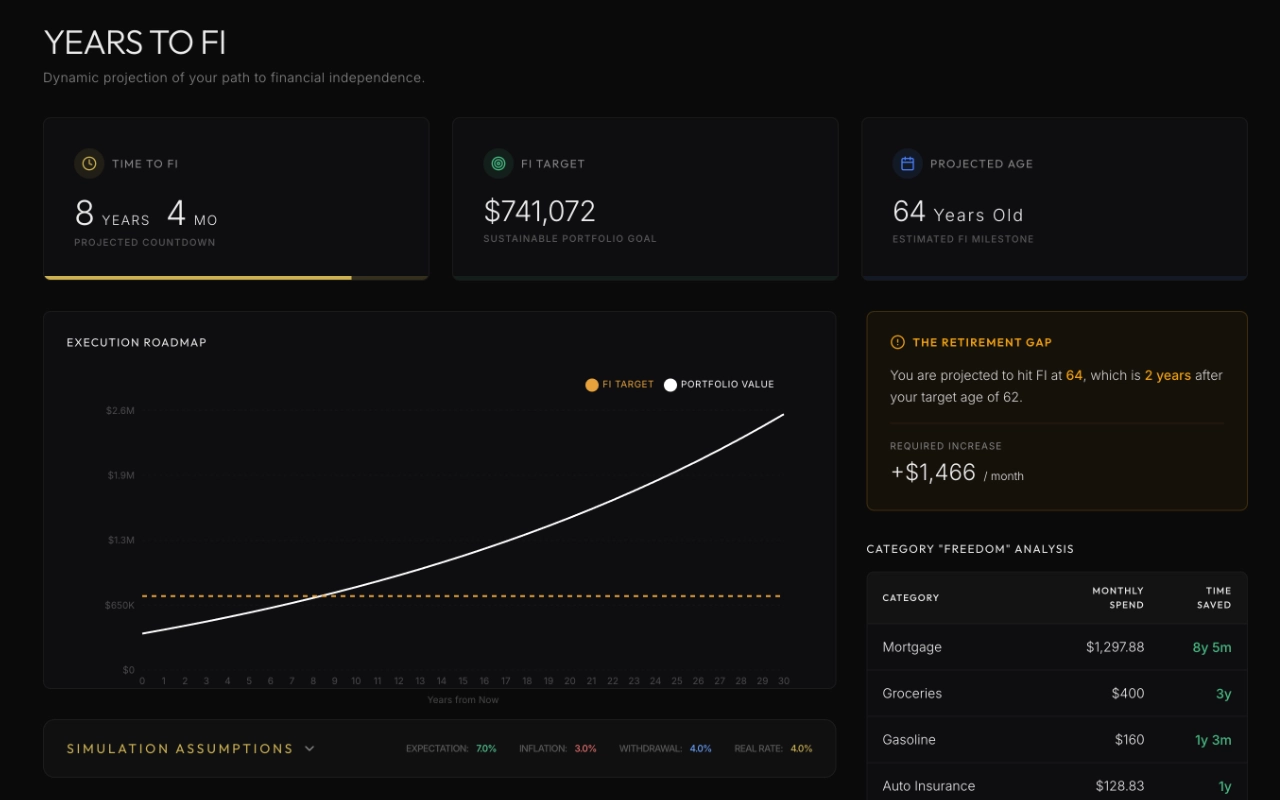Select the Real Rate 4.0% value

[801, 749]
